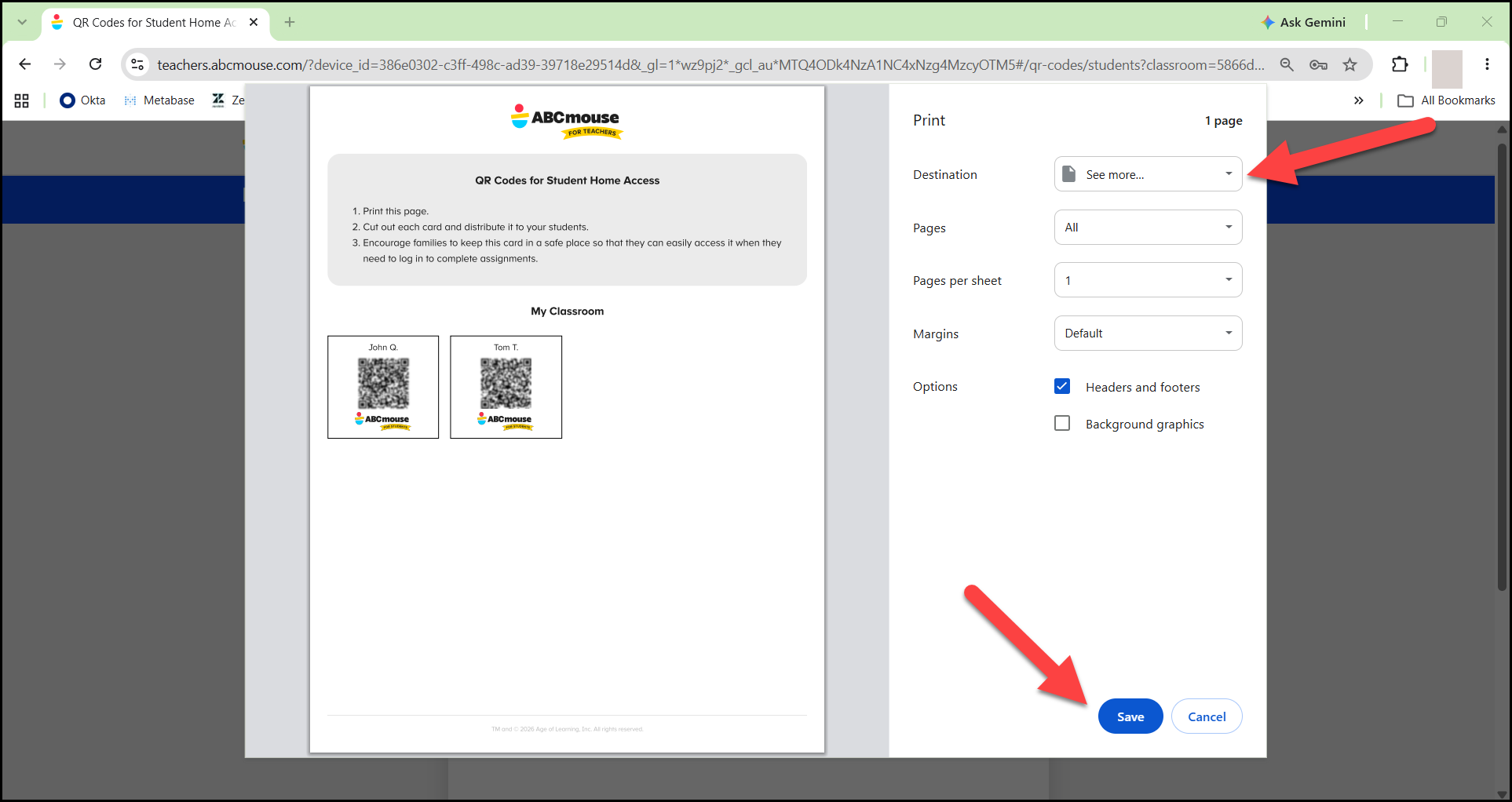The width and height of the screenshot is (1512, 802).
Task: Click the 'My Classroom' heading in preview
Action: (567, 312)
